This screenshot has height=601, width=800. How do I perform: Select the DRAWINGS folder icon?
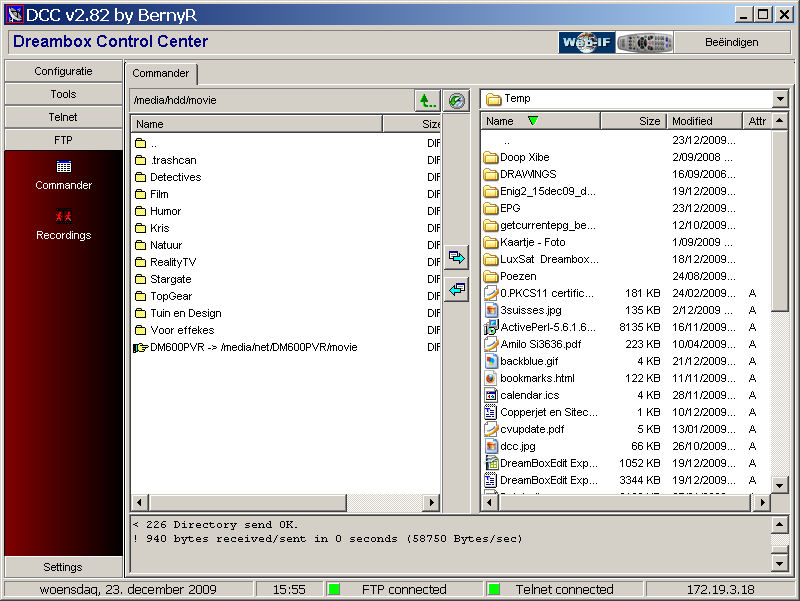pos(491,174)
